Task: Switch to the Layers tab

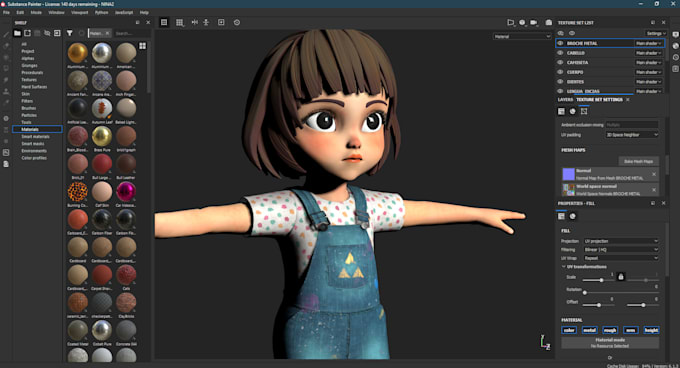Action: click(x=565, y=100)
